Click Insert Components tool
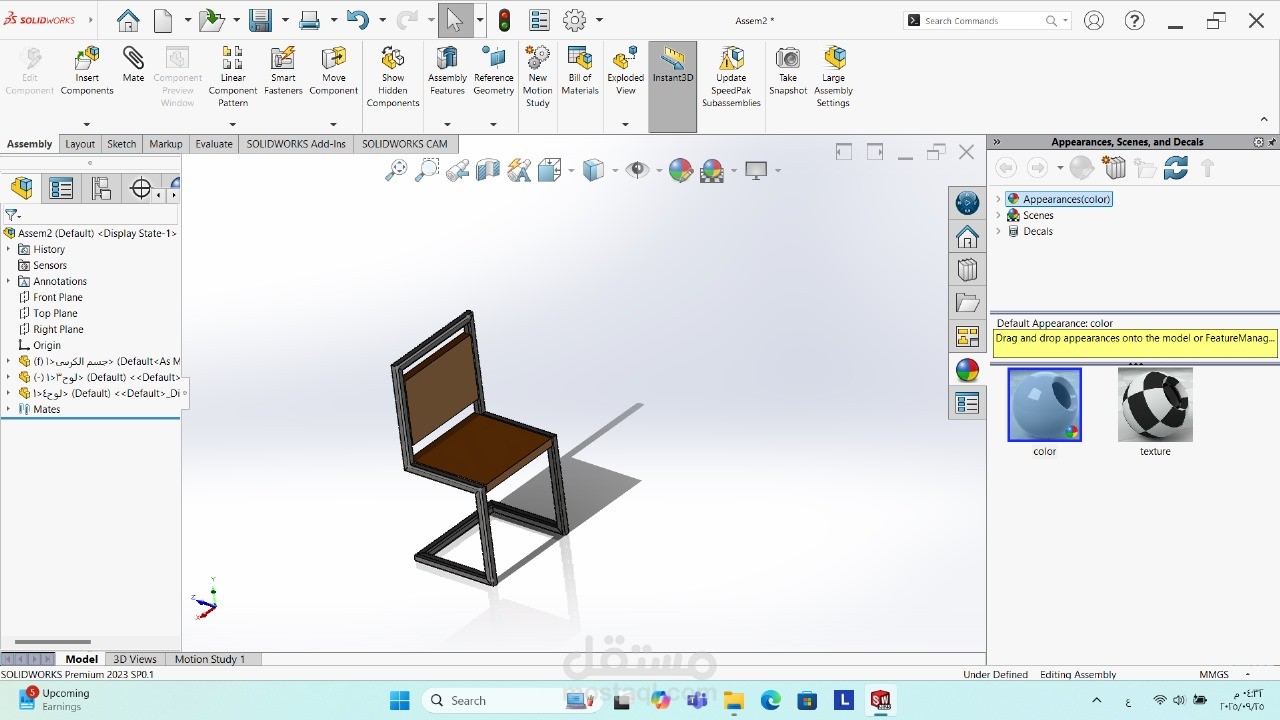 click(87, 71)
